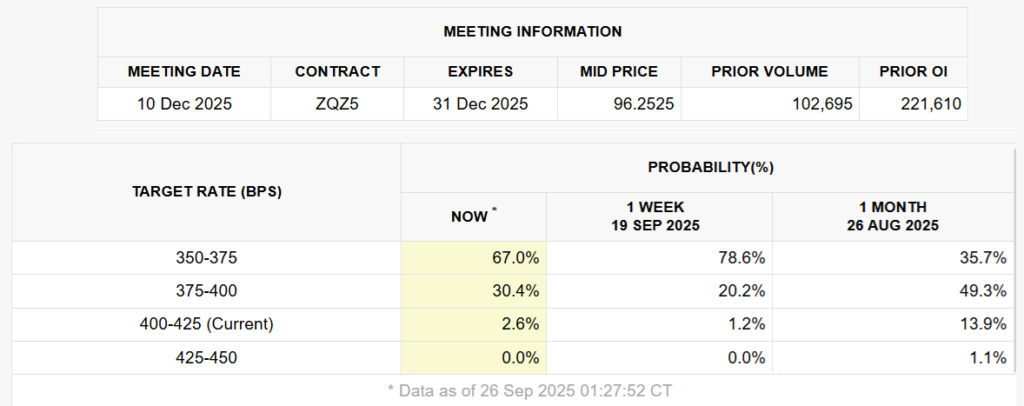Click the ZQZ5 contract cell

[x=337, y=104]
